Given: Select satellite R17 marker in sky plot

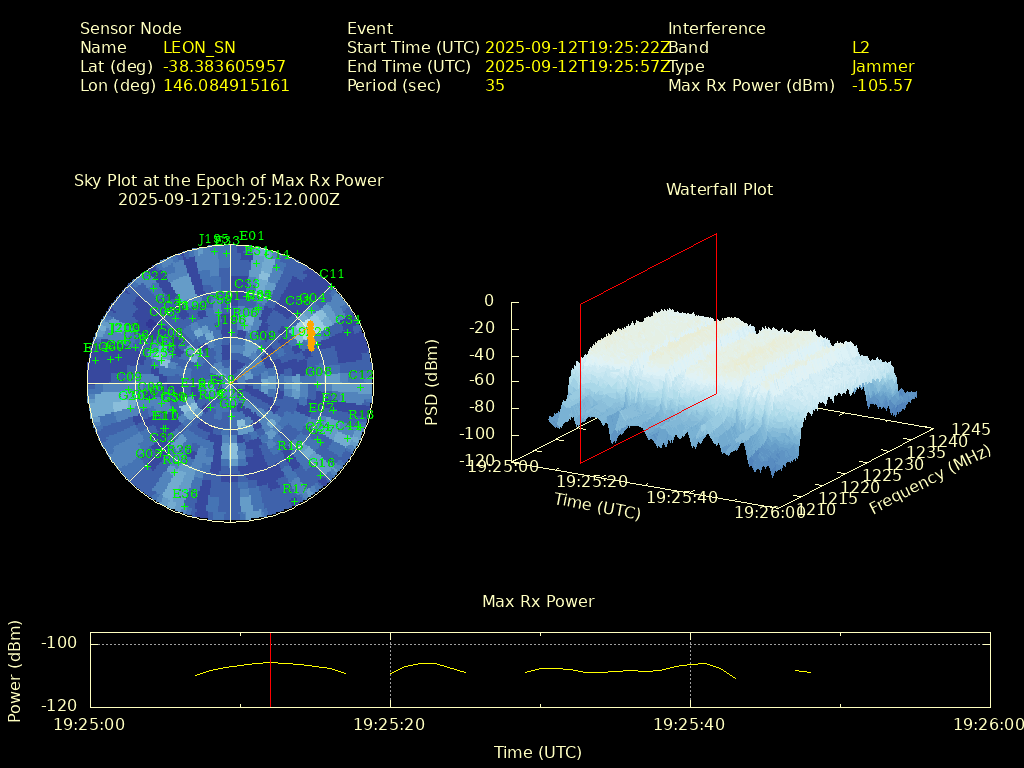Looking at the screenshot, I should 295,489.
